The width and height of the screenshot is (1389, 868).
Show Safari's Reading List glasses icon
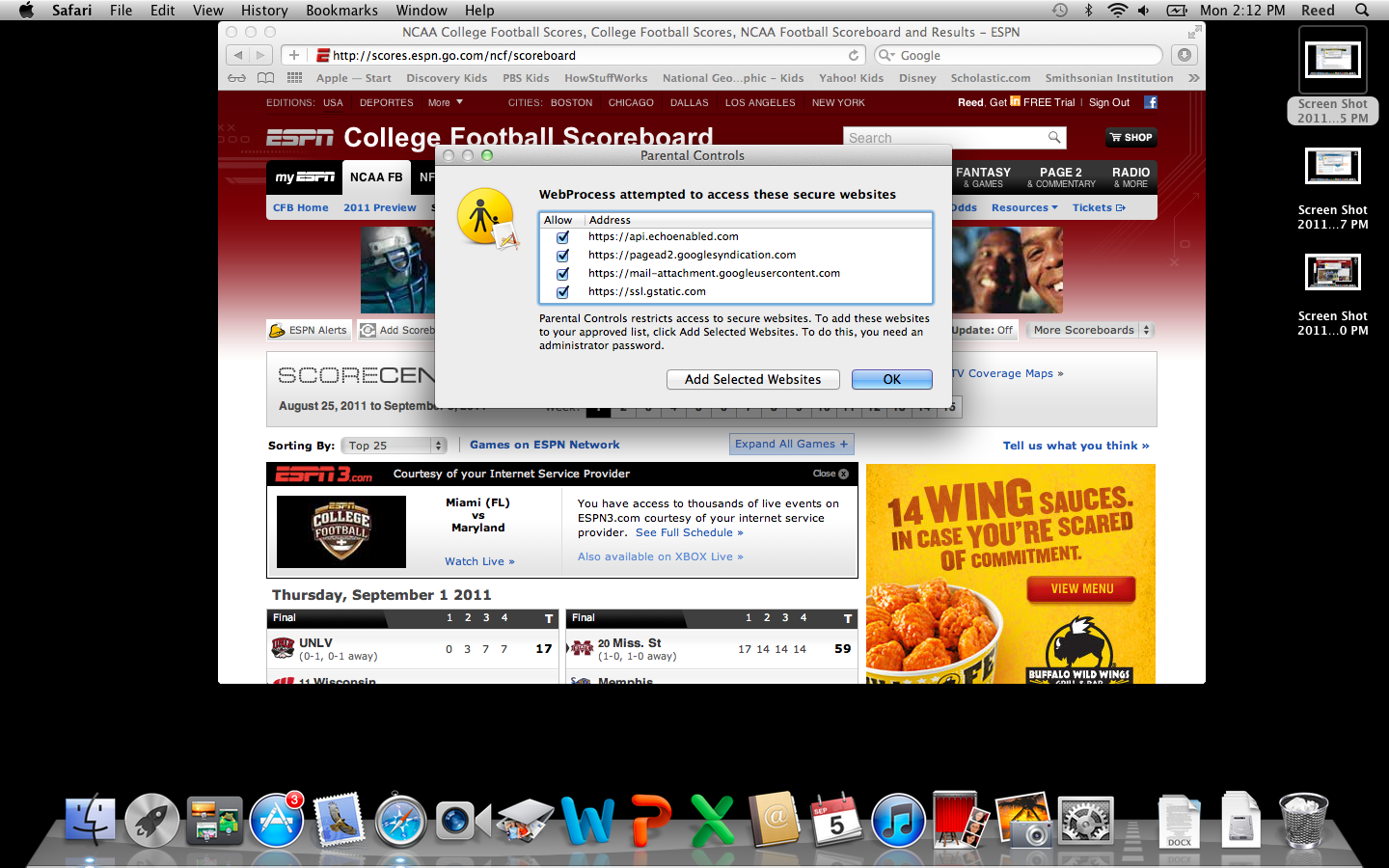237,78
